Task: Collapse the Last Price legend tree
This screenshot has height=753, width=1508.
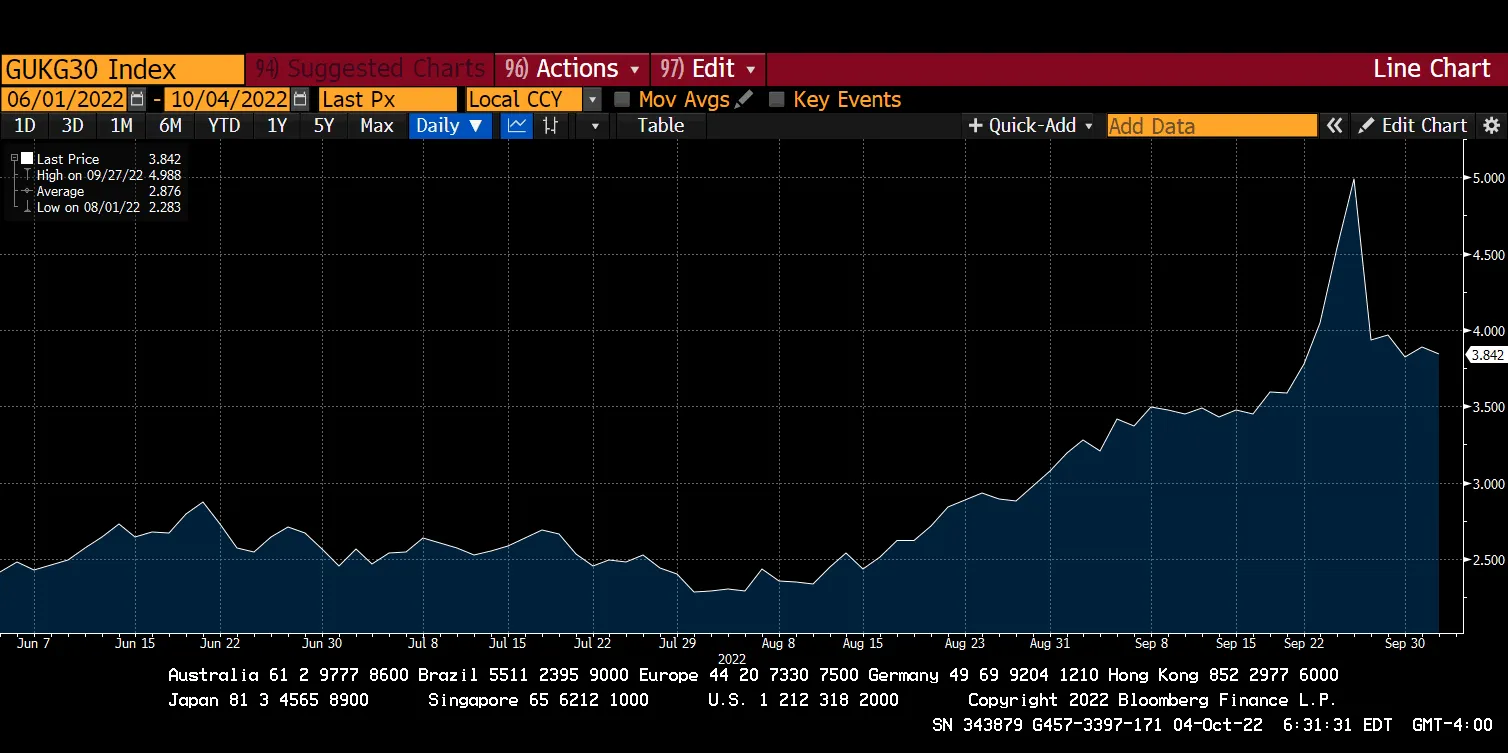Action: (14, 159)
